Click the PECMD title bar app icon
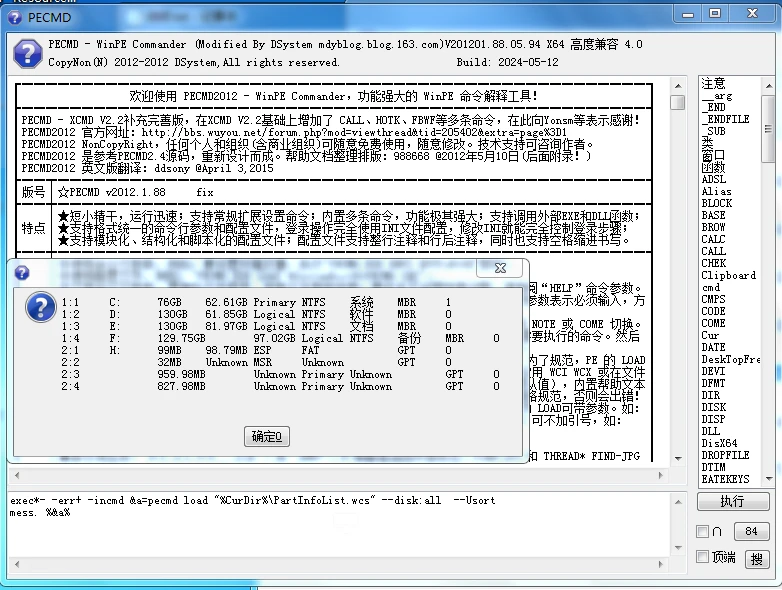782x590 pixels. [x=15, y=17]
